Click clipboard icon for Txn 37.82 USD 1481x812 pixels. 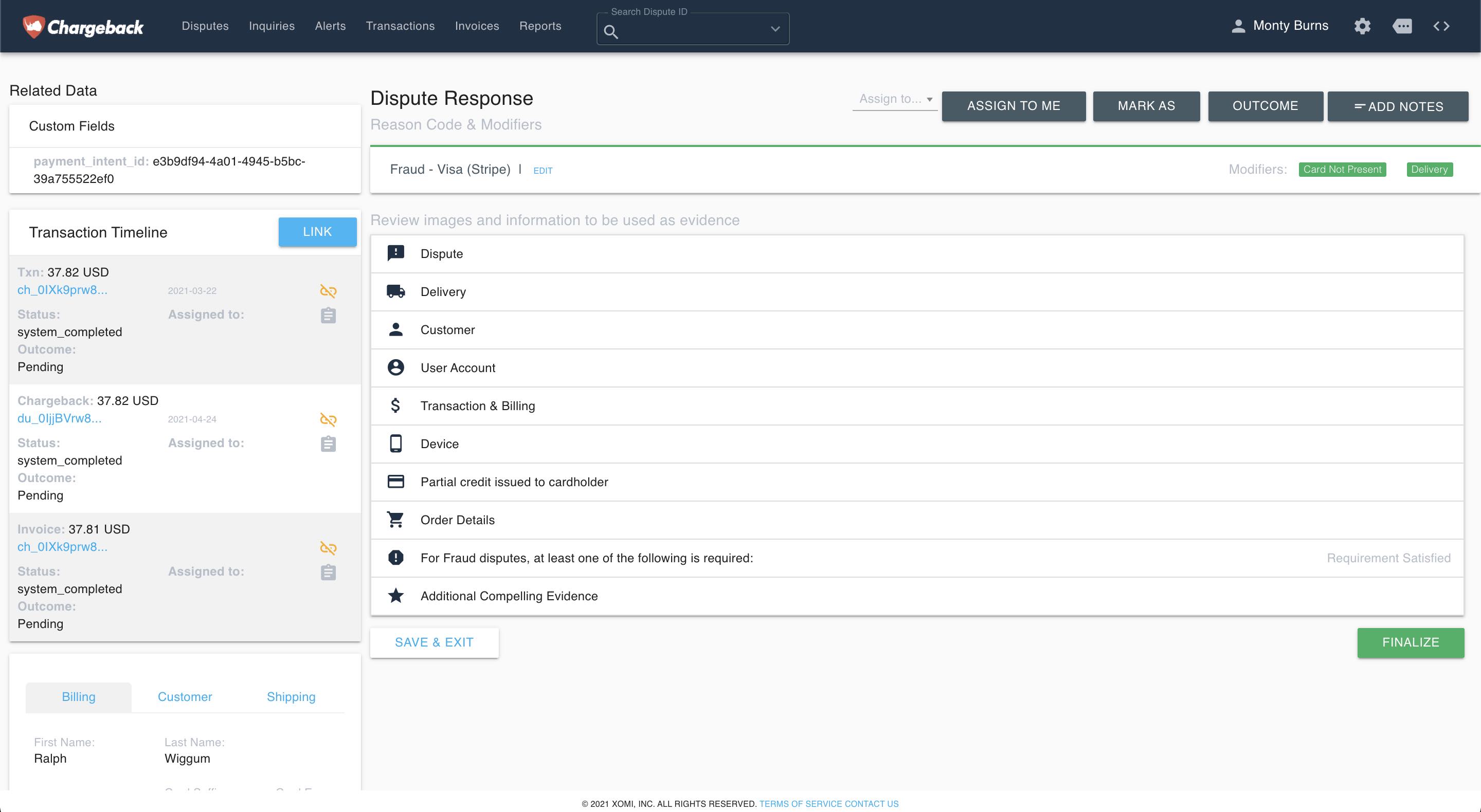tap(328, 316)
